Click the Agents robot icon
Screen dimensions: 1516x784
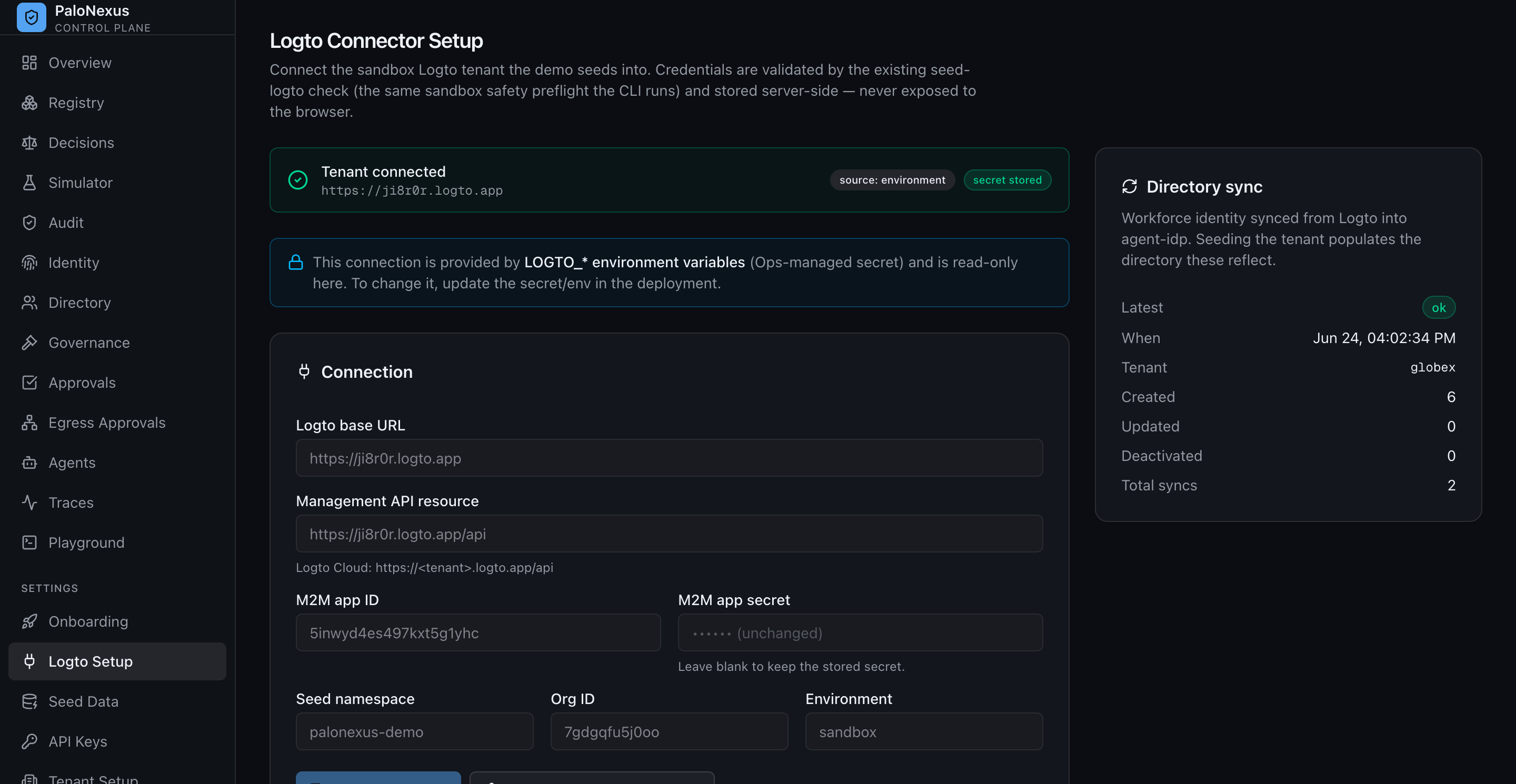coord(29,463)
